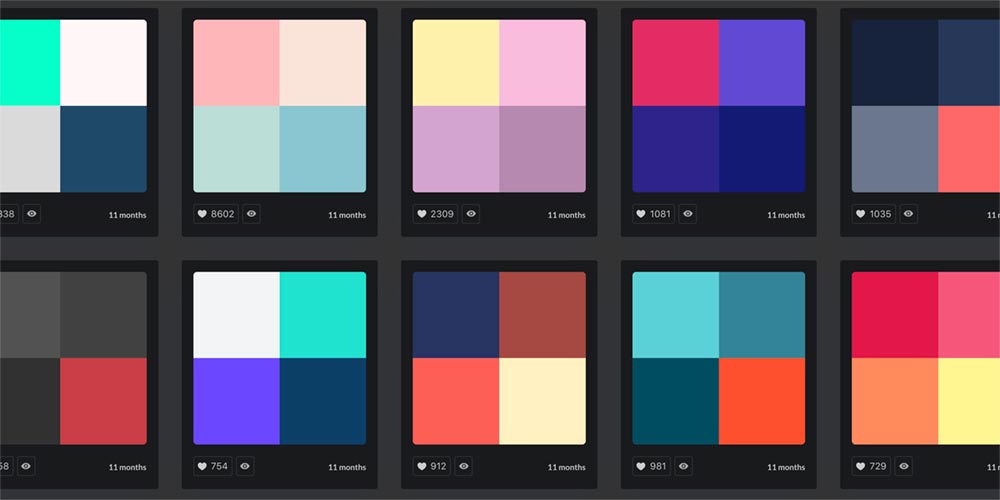This screenshot has width=1000, height=500.
Task: Select the dark navy swatch in 754 palette
Action: point(323,401)
